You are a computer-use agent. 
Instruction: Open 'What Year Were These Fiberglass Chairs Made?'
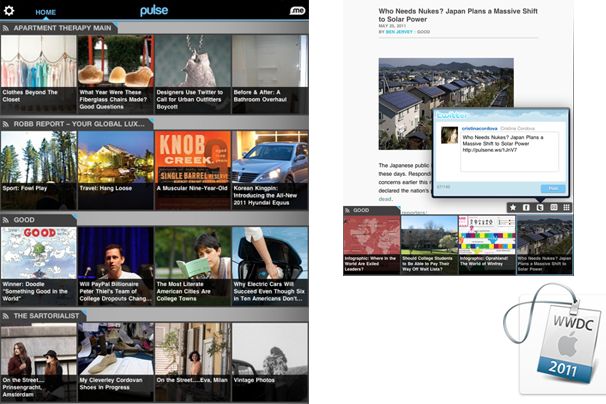[x=116, y=74]
